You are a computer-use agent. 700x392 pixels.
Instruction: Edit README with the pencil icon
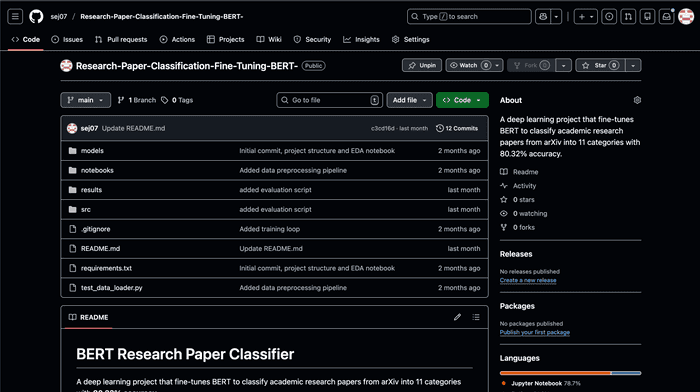(x=457, y=317)
